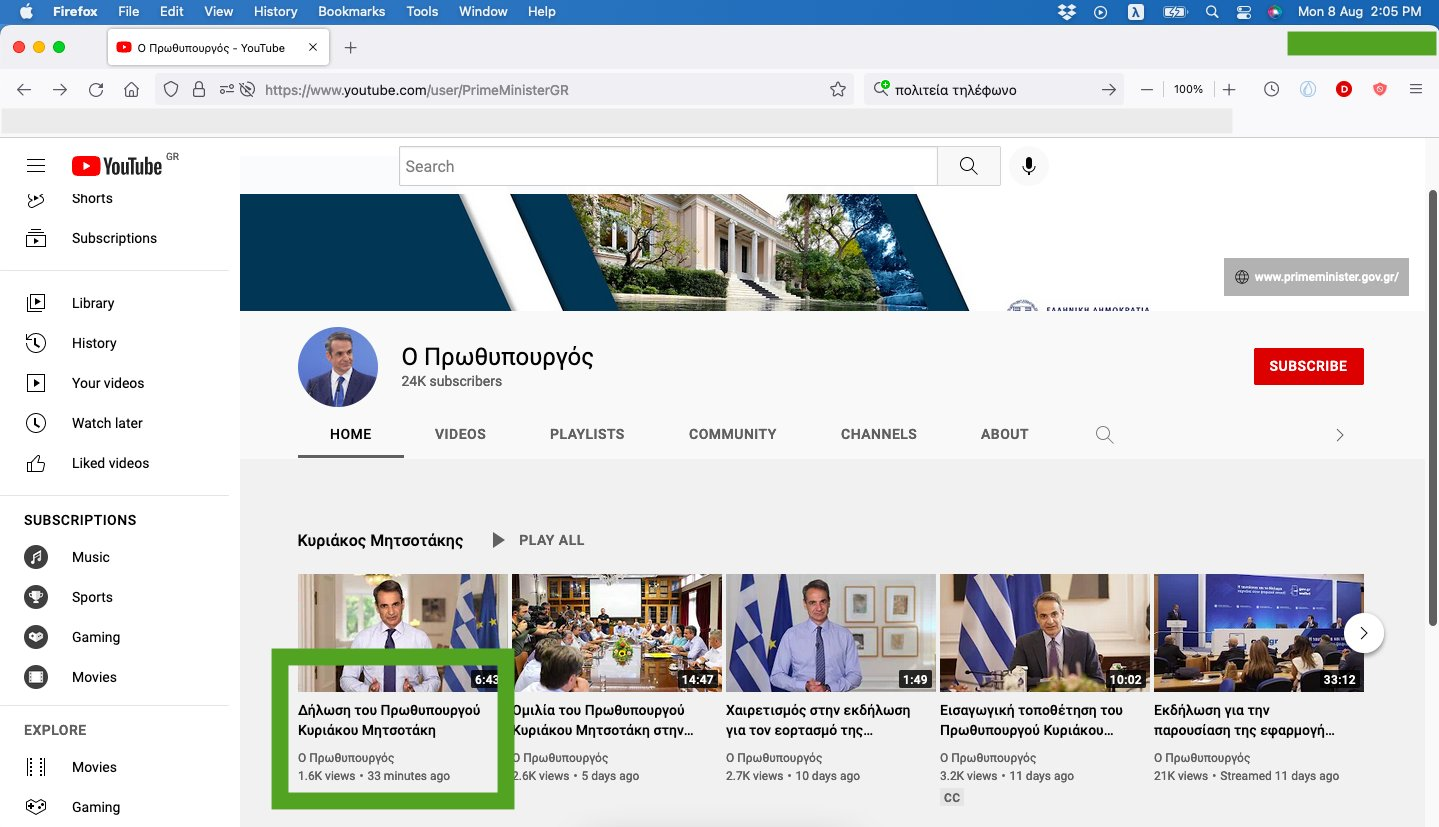Image resolution: width=1439 pixels, height=827 pixels.
Task: Open Liked videos in the sidebar
Action: (110, 463)
